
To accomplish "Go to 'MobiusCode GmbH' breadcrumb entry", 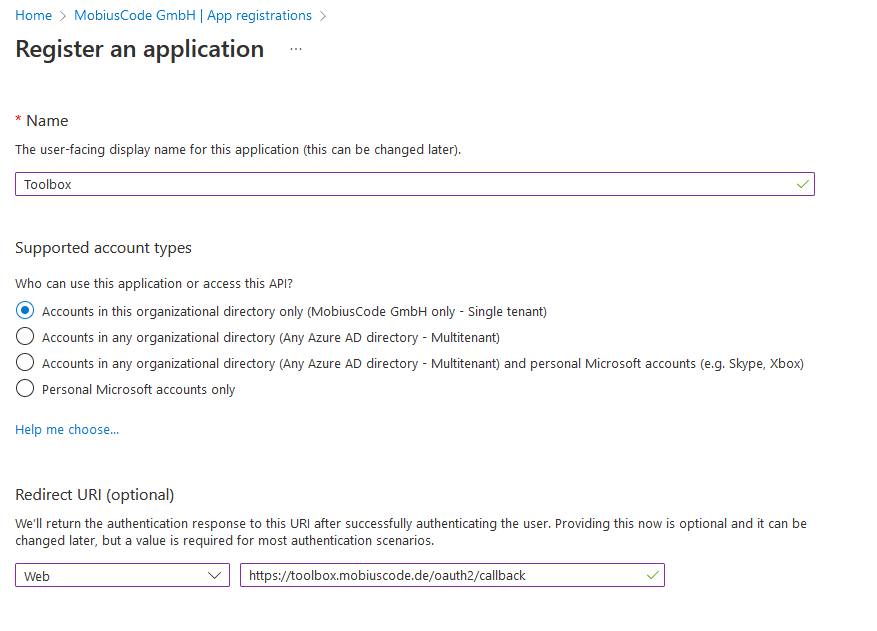I will [x=134, y=15].
